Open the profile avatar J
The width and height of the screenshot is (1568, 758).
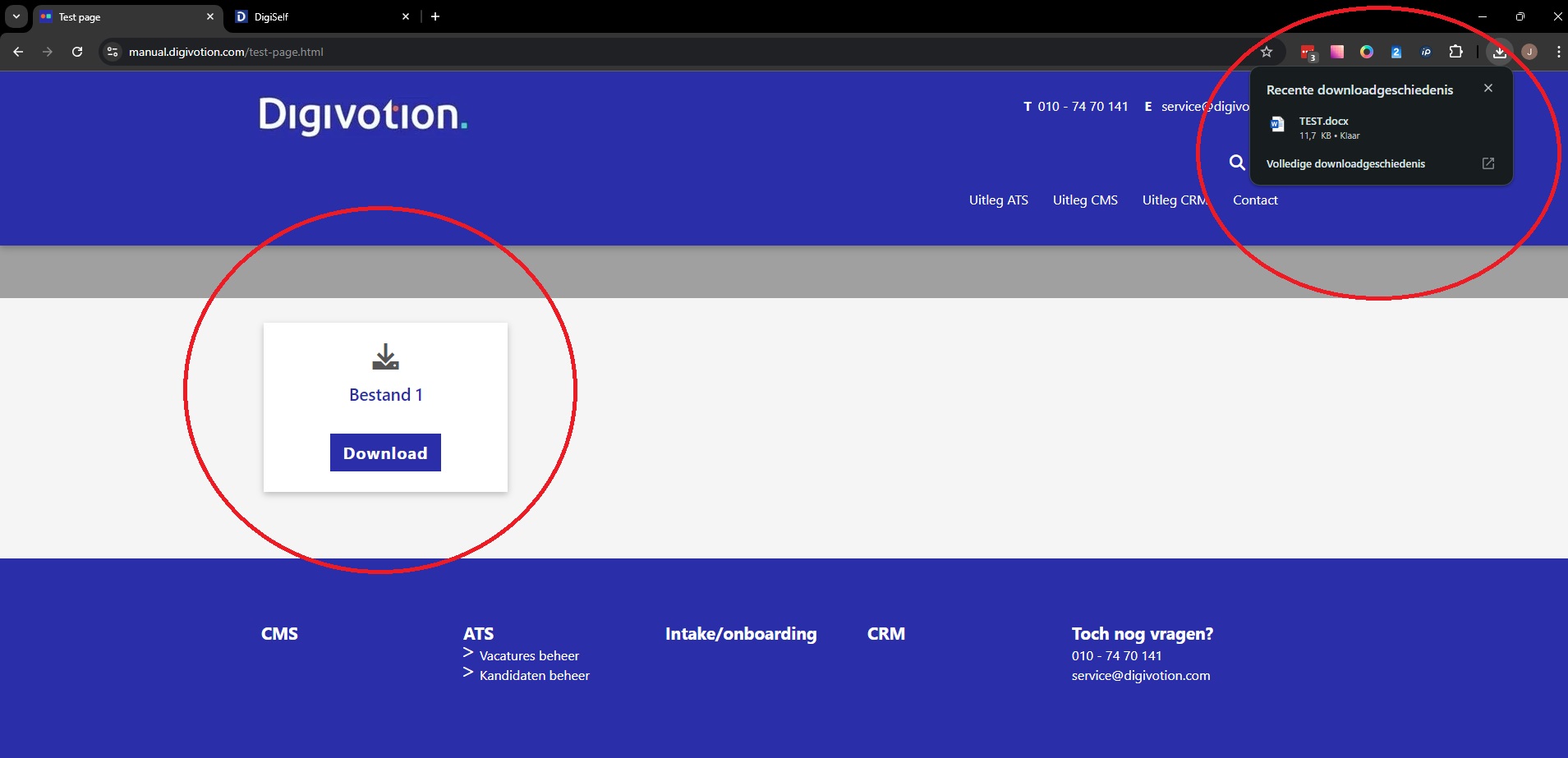(1529, 52)
